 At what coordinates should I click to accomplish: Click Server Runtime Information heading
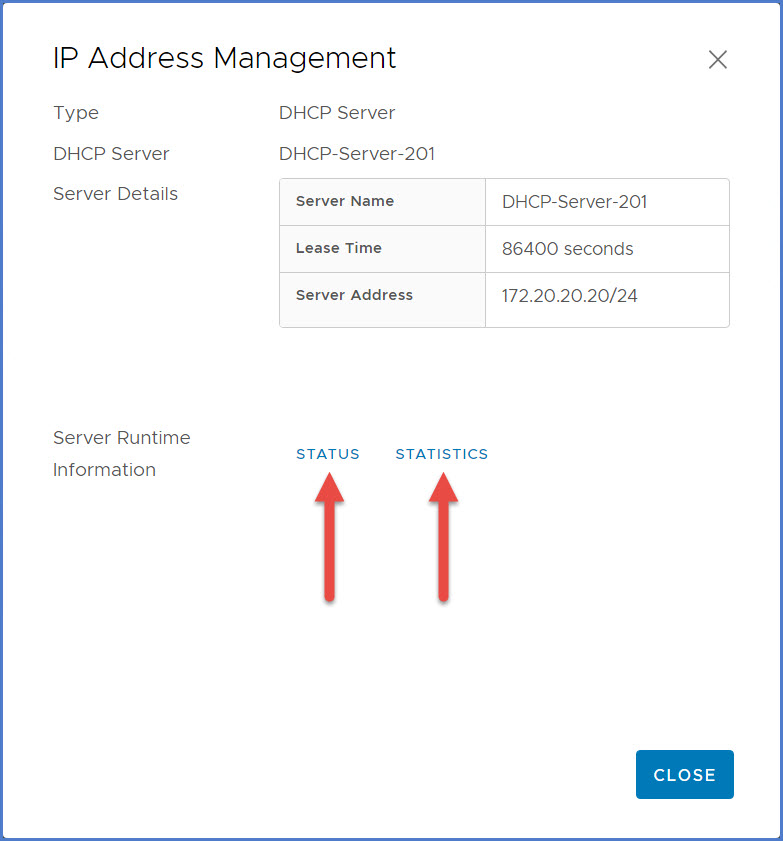point(121,453)
